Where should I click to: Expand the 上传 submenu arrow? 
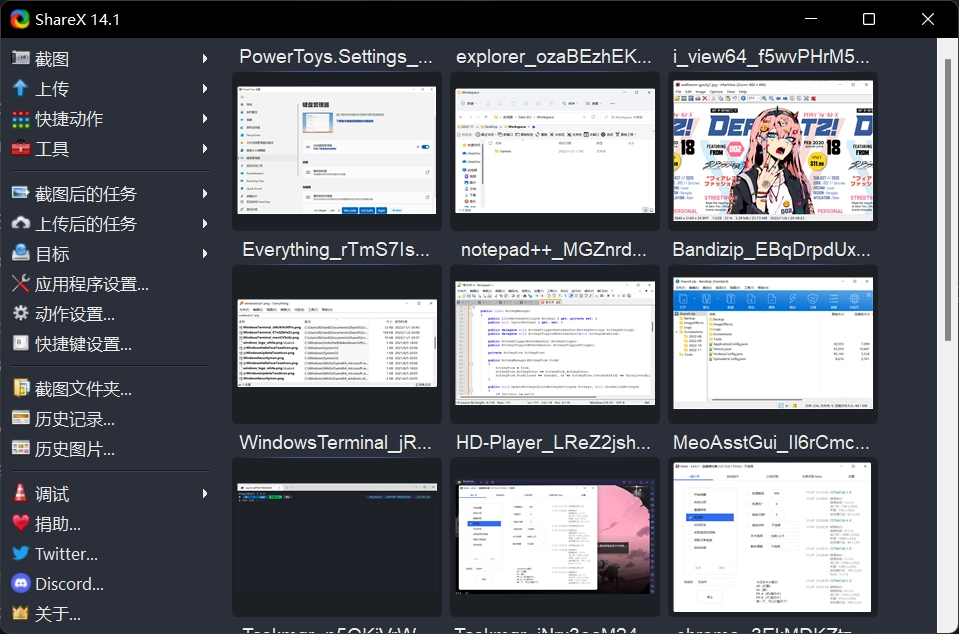pos(205,89)
